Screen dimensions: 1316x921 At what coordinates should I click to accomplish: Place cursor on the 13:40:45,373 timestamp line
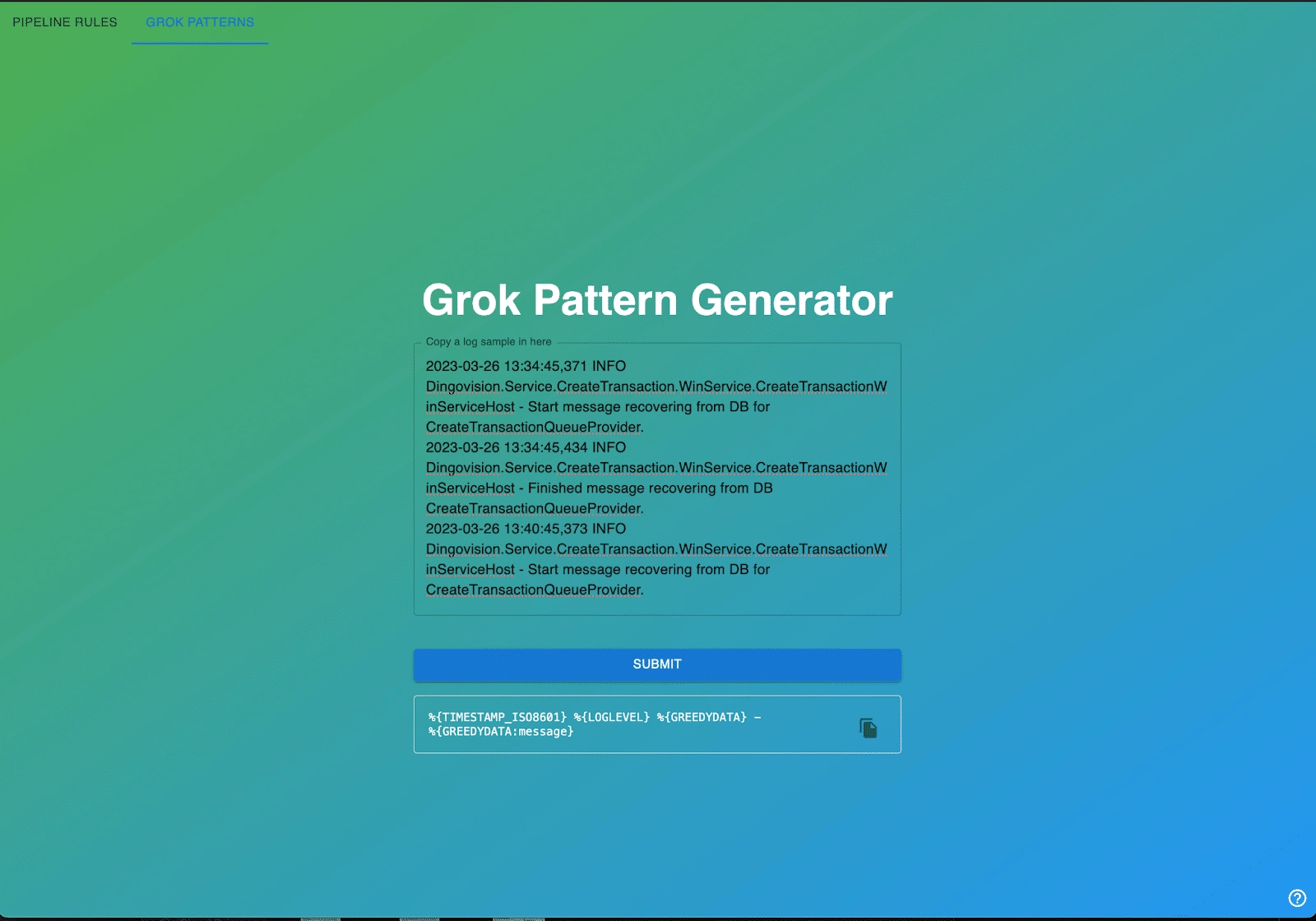(x=525, y=530)
